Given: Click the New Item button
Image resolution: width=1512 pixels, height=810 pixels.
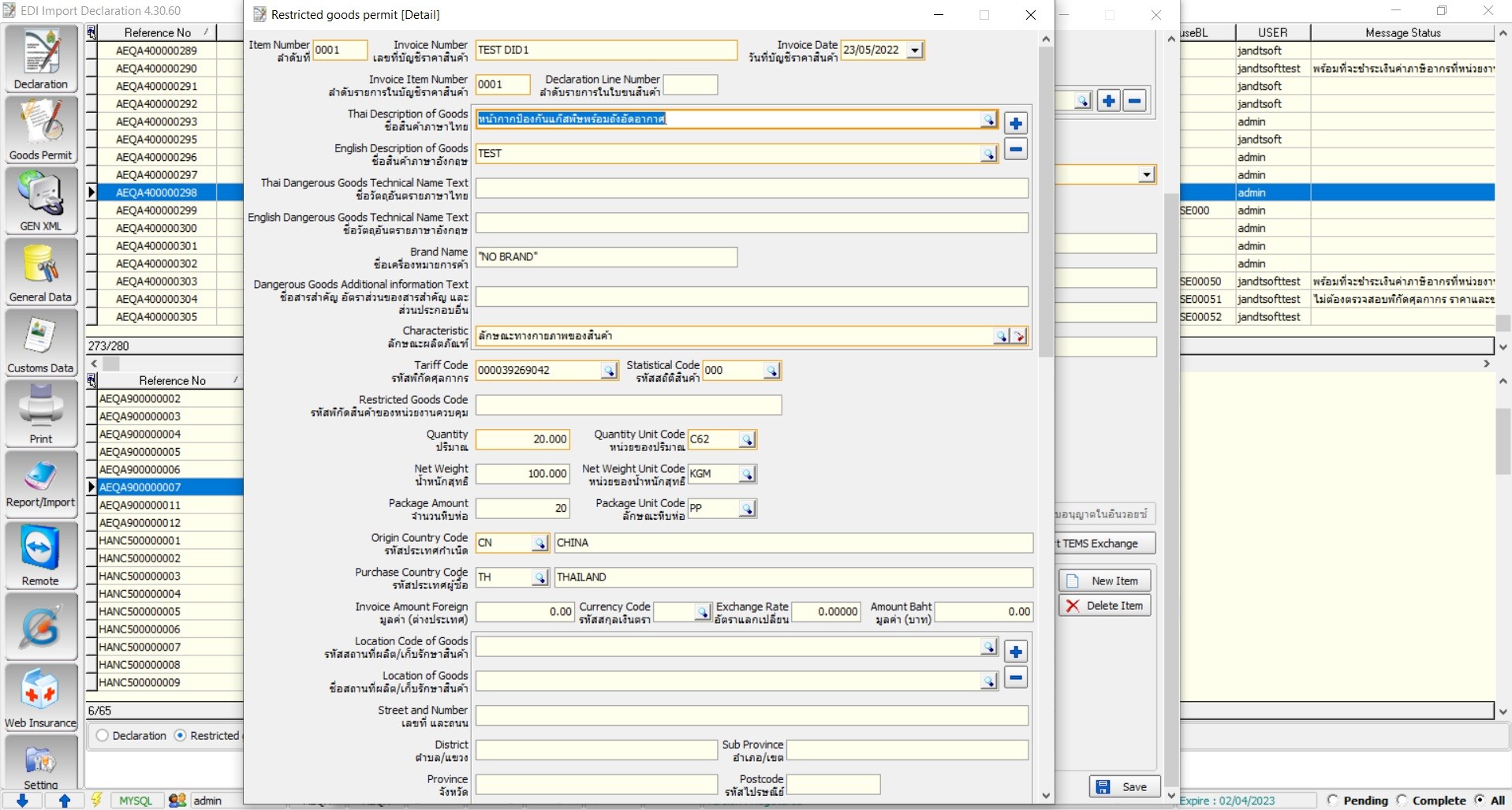Looking at the screenshot, I should [1104, 580].
